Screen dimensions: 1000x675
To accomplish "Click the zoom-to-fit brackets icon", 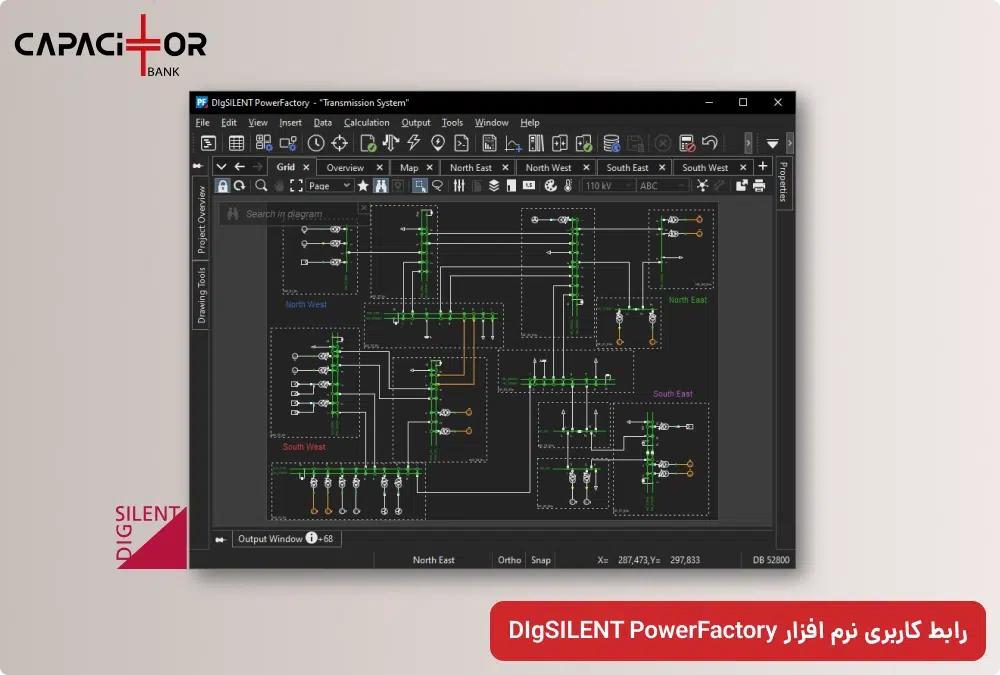I will click(297, 186).
